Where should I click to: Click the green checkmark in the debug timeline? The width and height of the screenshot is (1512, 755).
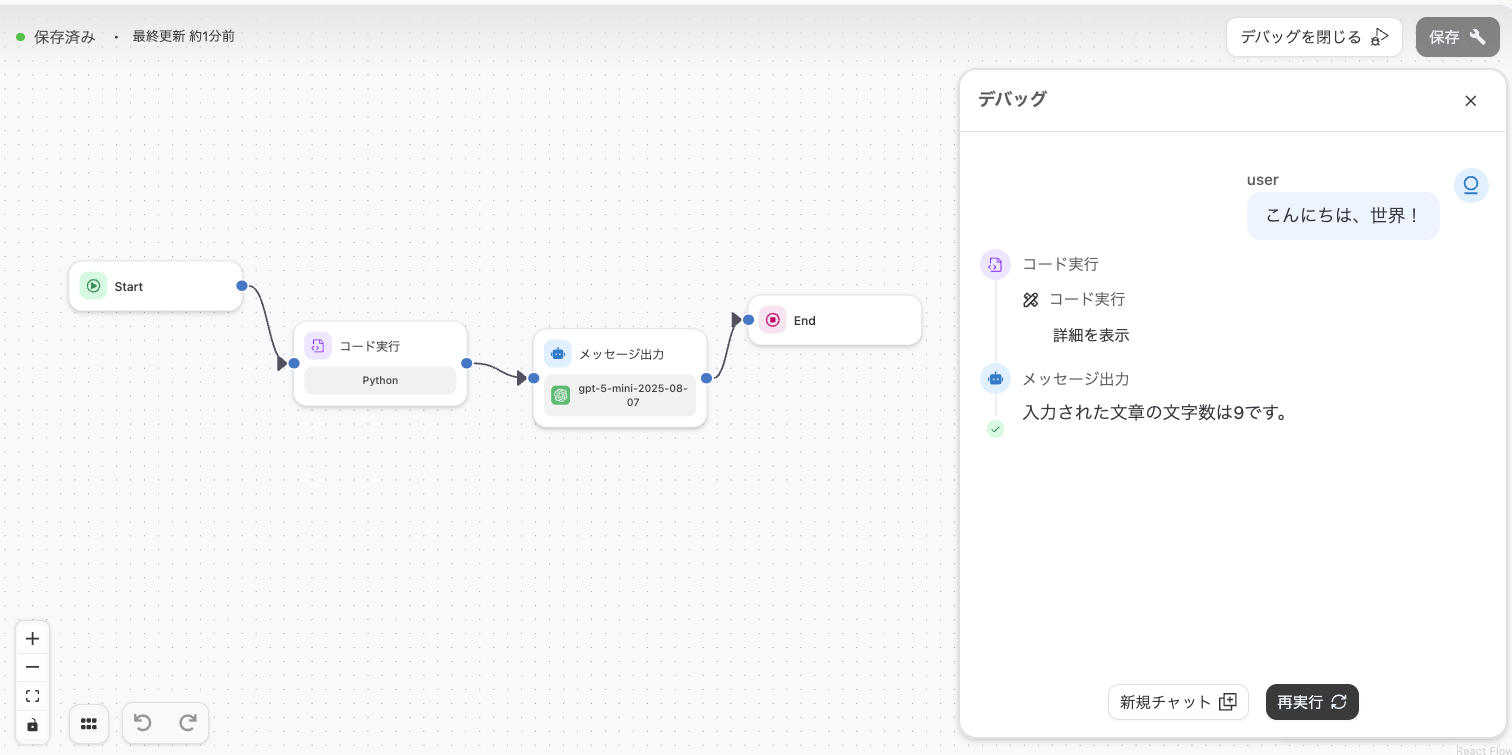pyautogui.click(x=995, y=429)
